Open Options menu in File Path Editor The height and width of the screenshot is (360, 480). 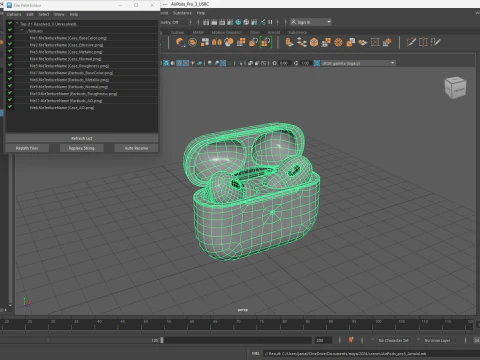click(x=14, y=14)
